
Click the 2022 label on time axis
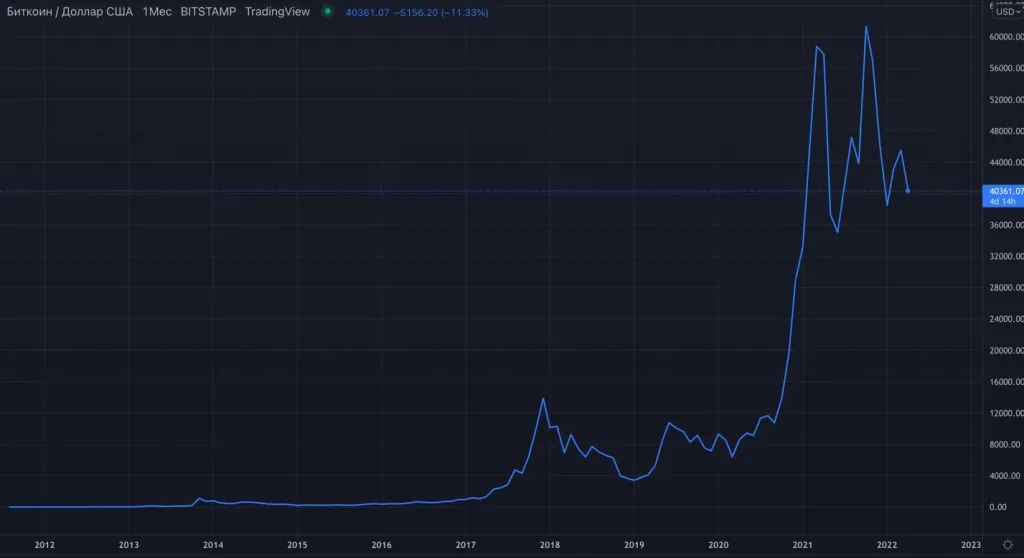click(x=887, y=545)
